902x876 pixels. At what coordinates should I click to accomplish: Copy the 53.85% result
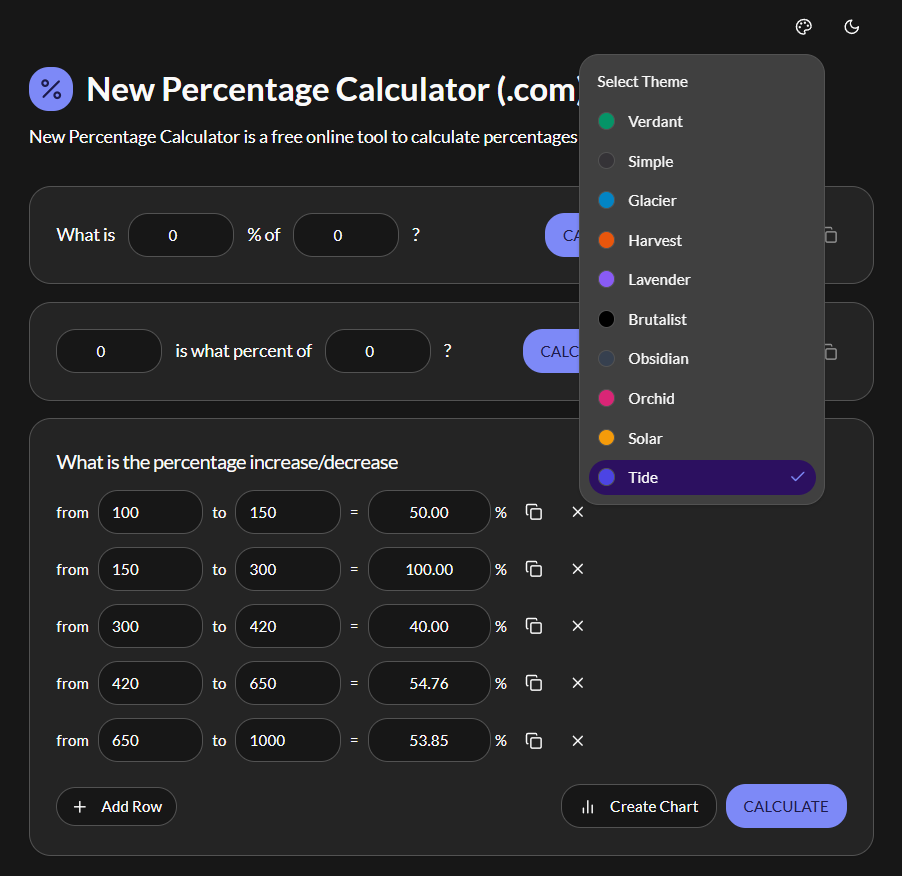[x=533, y=740]
